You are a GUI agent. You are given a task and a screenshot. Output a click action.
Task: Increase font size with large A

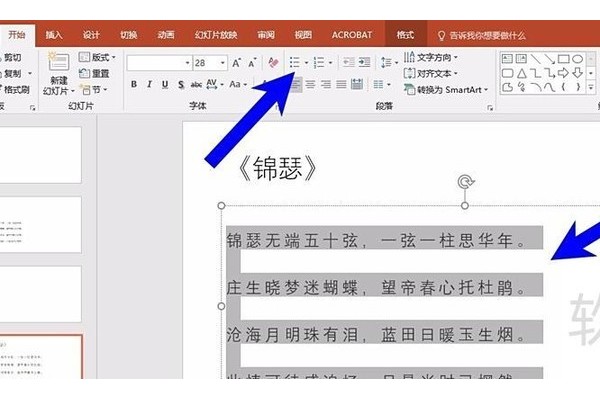[236, 63]
